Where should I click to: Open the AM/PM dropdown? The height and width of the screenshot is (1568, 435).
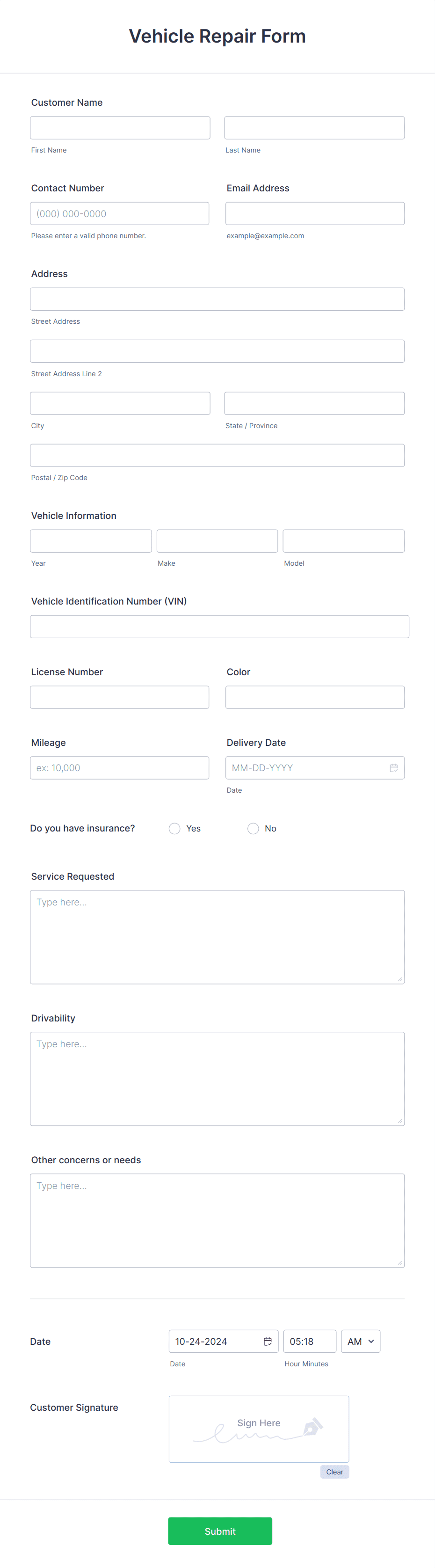[x=361, y=1341]
